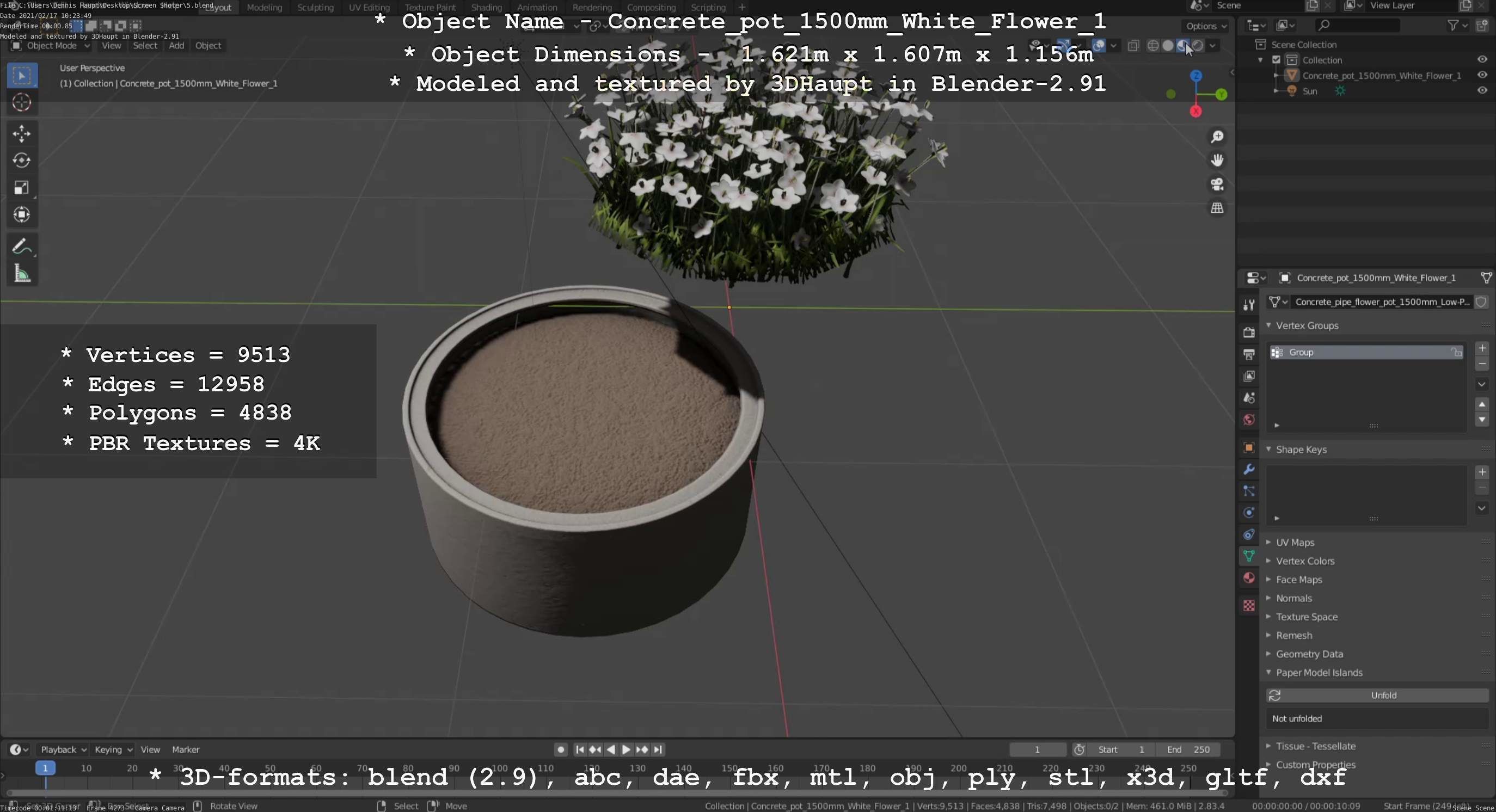1496x812 pixels.
Task: Choose the Rotate tool
Action: 22,161
